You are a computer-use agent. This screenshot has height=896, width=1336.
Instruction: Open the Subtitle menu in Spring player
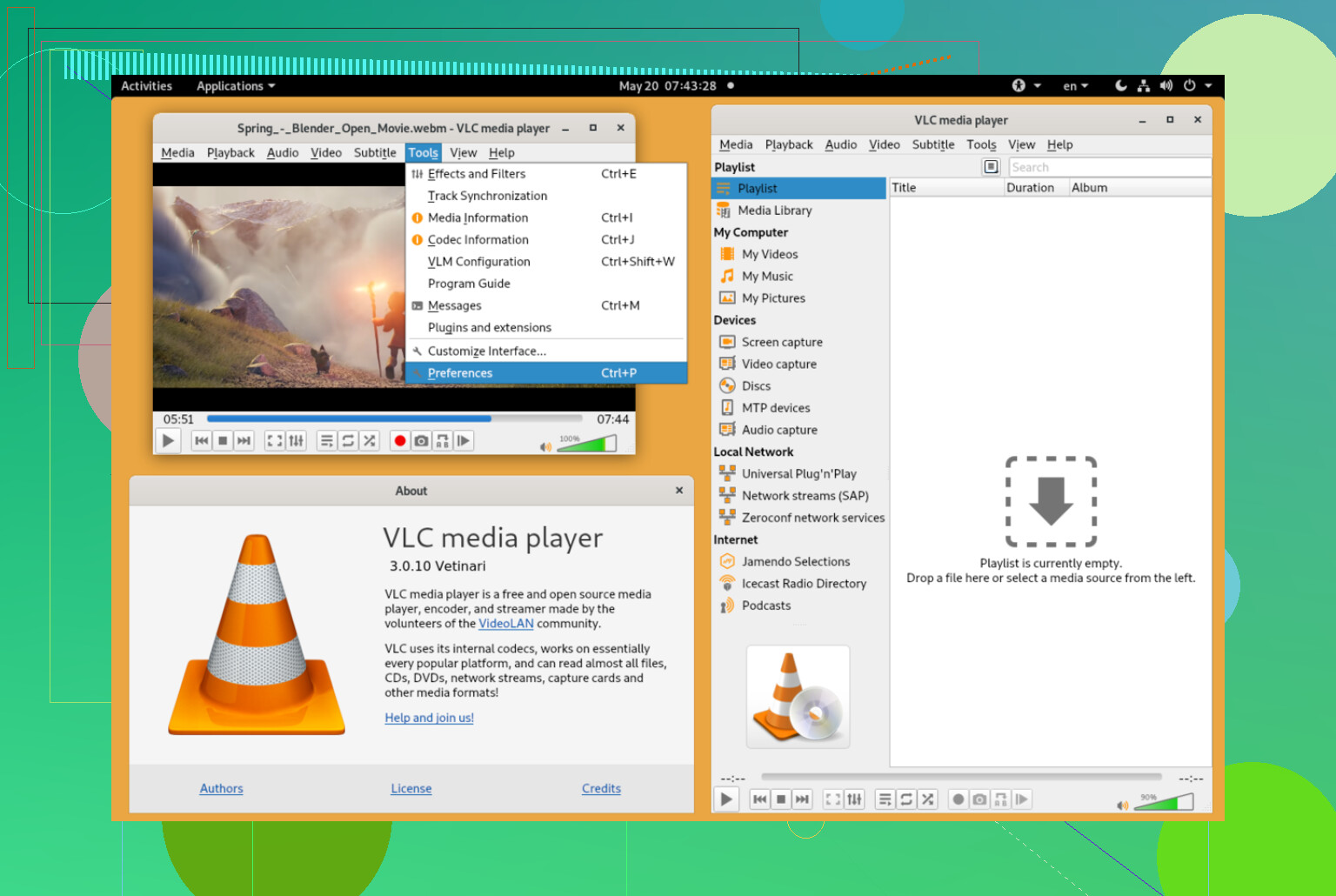[375, 152]
